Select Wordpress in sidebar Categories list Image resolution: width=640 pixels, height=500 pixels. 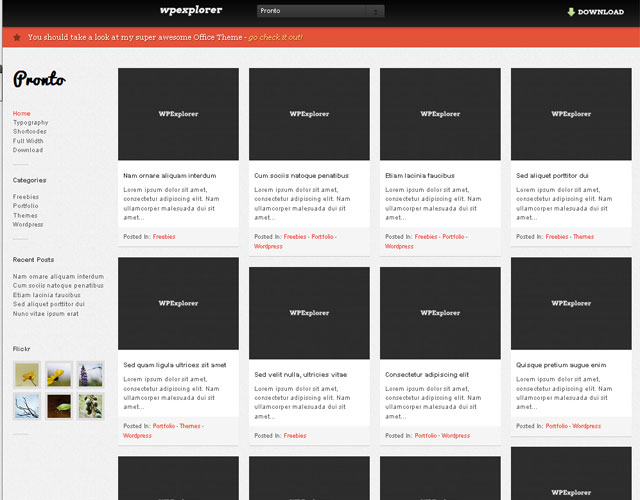[28, 224]
